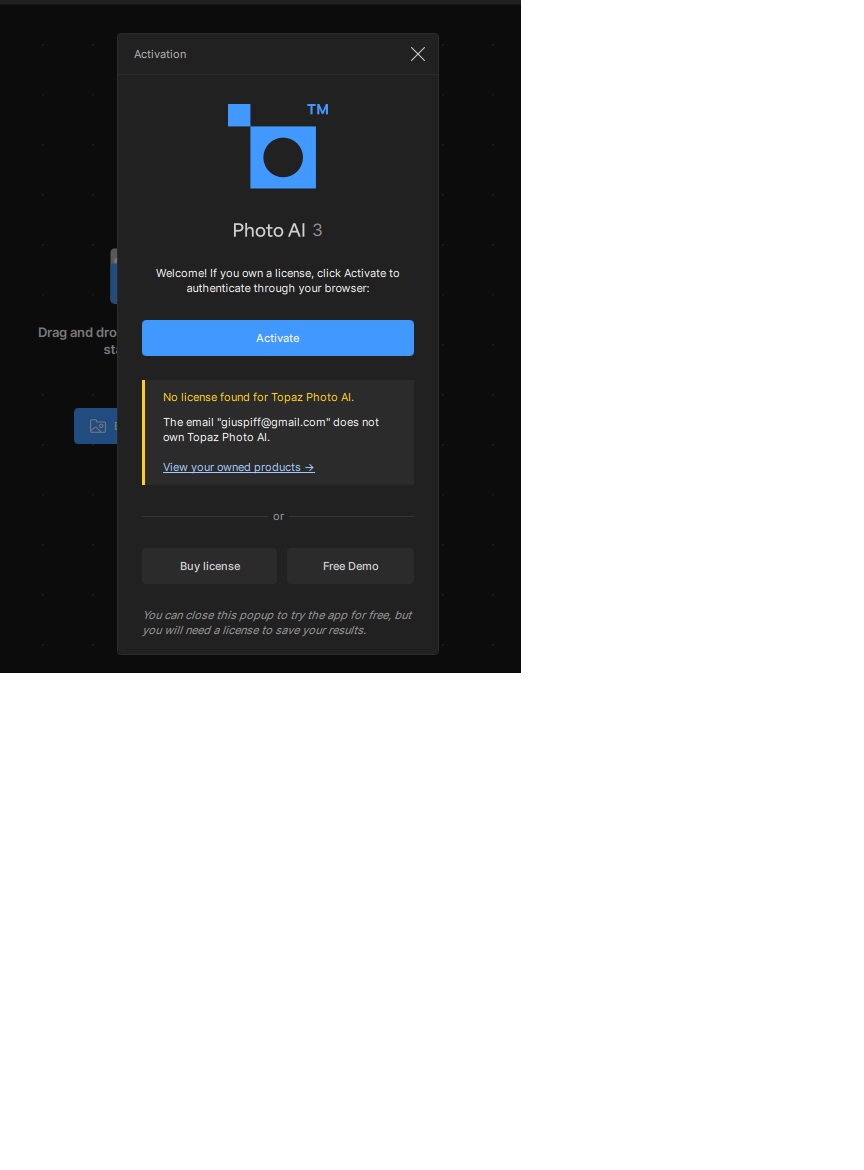Screen dimensions: 864x1170
Task: Click the 'Activation' dialog title text
Action: [160, 54]
